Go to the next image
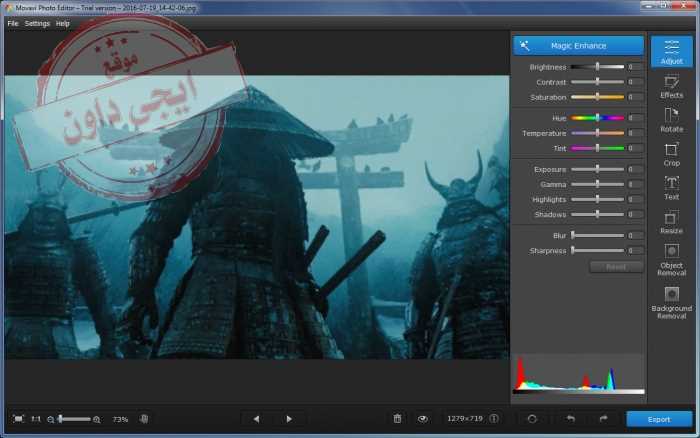The width and height of the screenshot is (700, 438). click(x=289, y=419)
